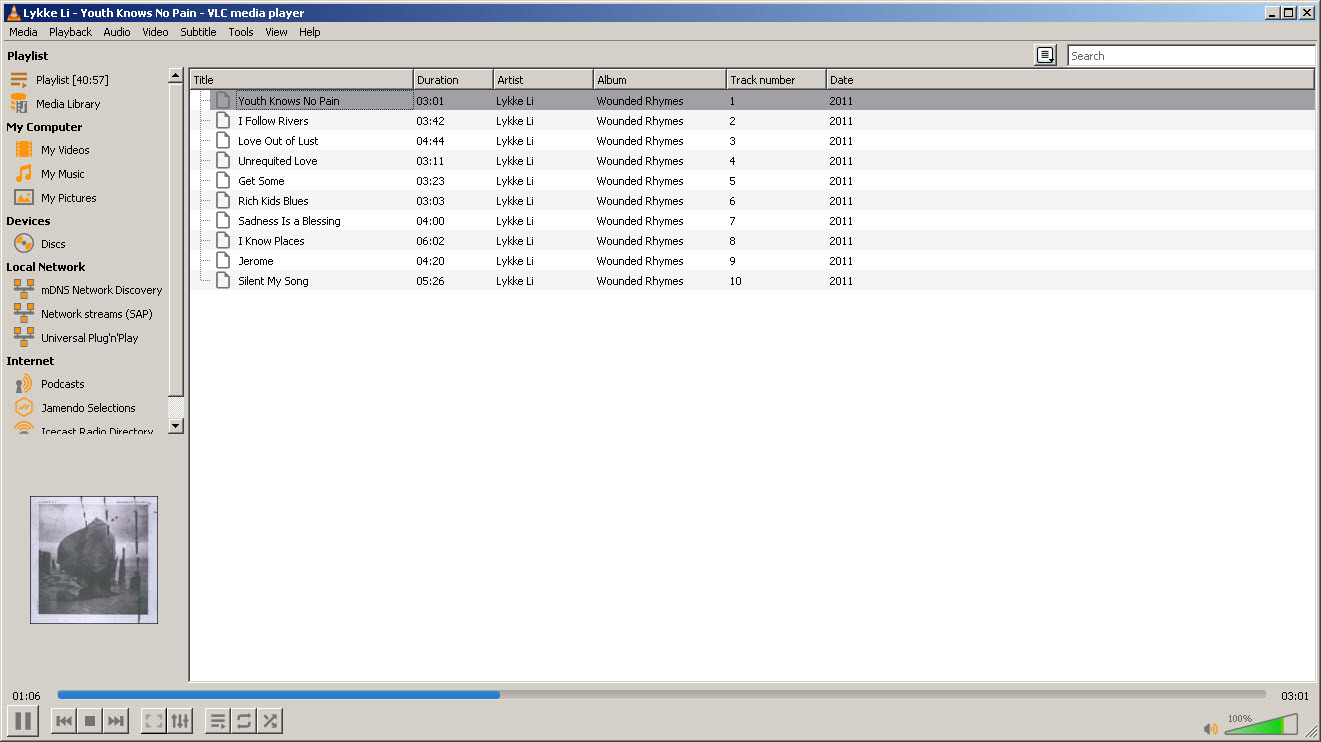Screen dimensions: 1321x742
Task: Sort by Track number column header
Action: 776,80
